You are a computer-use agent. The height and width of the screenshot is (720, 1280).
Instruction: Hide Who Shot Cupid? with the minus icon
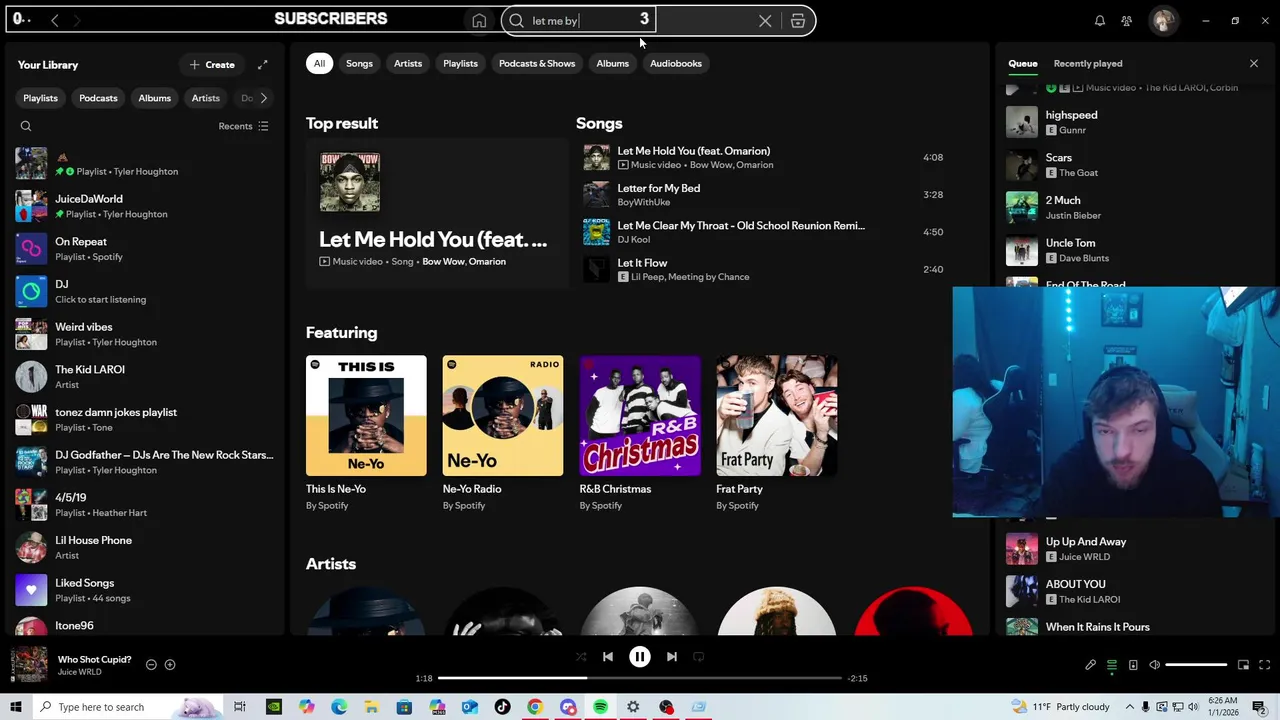coord(151,665)
